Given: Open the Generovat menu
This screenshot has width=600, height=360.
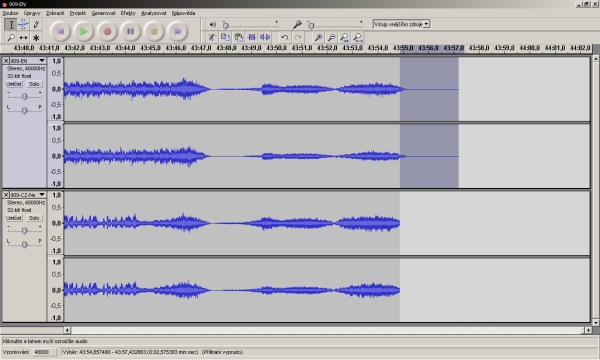Looking at the screenshot, I should pos(103,13).
